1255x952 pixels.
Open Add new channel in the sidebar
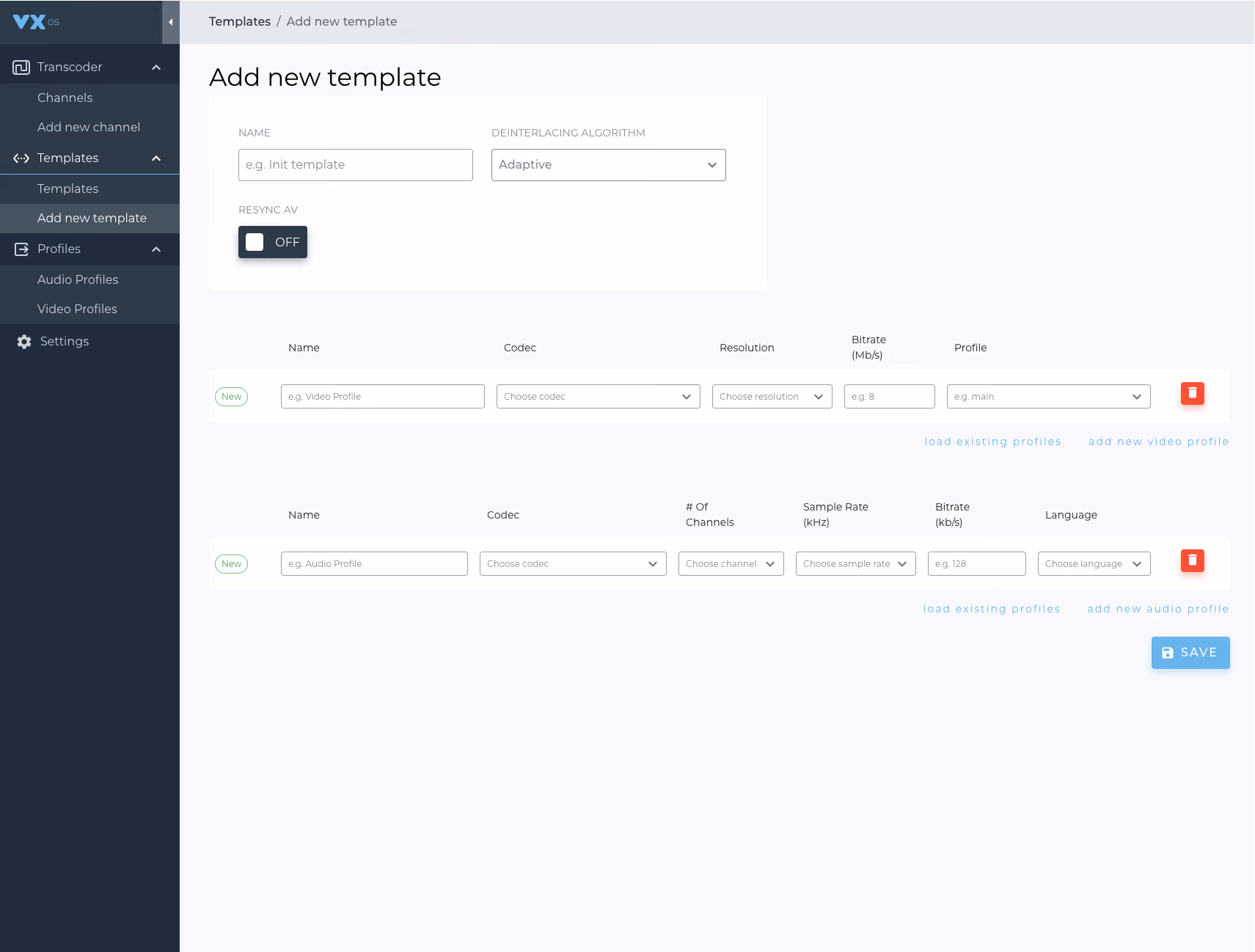pos(89,128)
